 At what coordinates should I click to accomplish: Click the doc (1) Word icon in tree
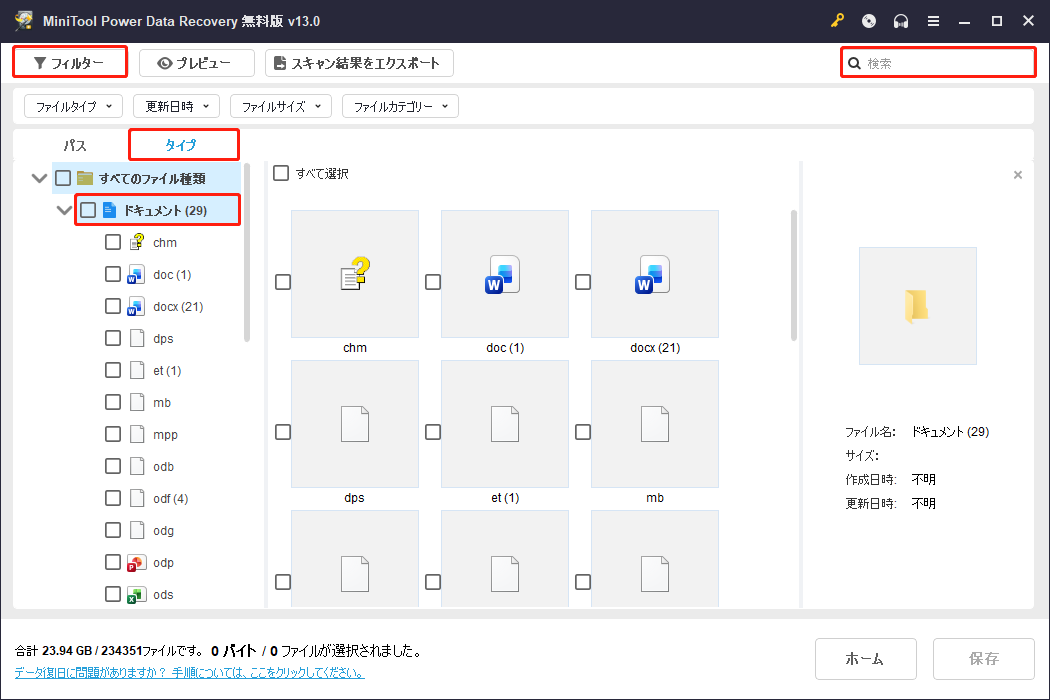136,274
